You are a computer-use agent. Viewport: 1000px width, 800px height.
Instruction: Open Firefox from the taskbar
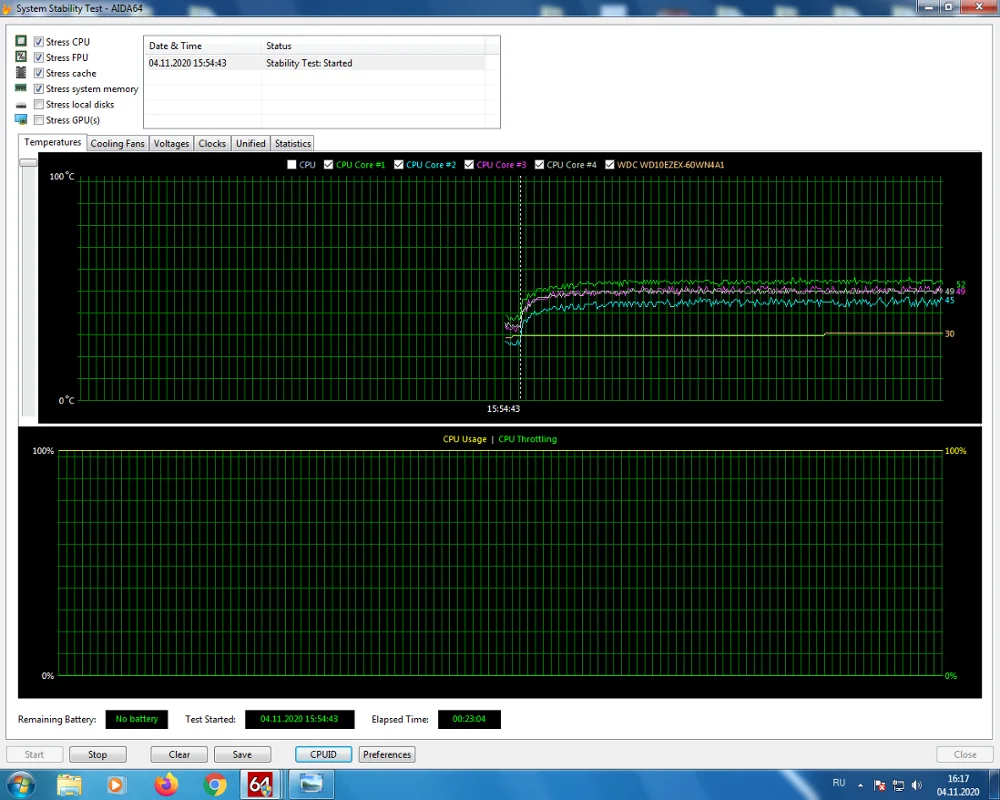pos(166,784)
